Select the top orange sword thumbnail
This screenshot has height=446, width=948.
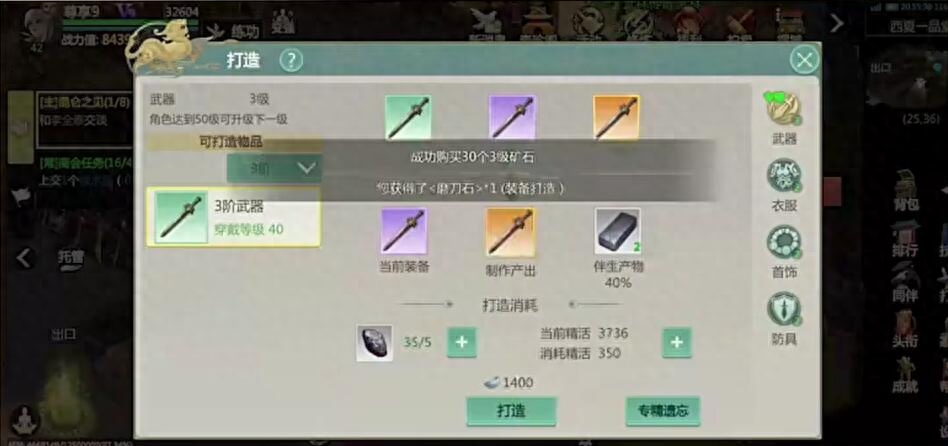tap(616, 117)
